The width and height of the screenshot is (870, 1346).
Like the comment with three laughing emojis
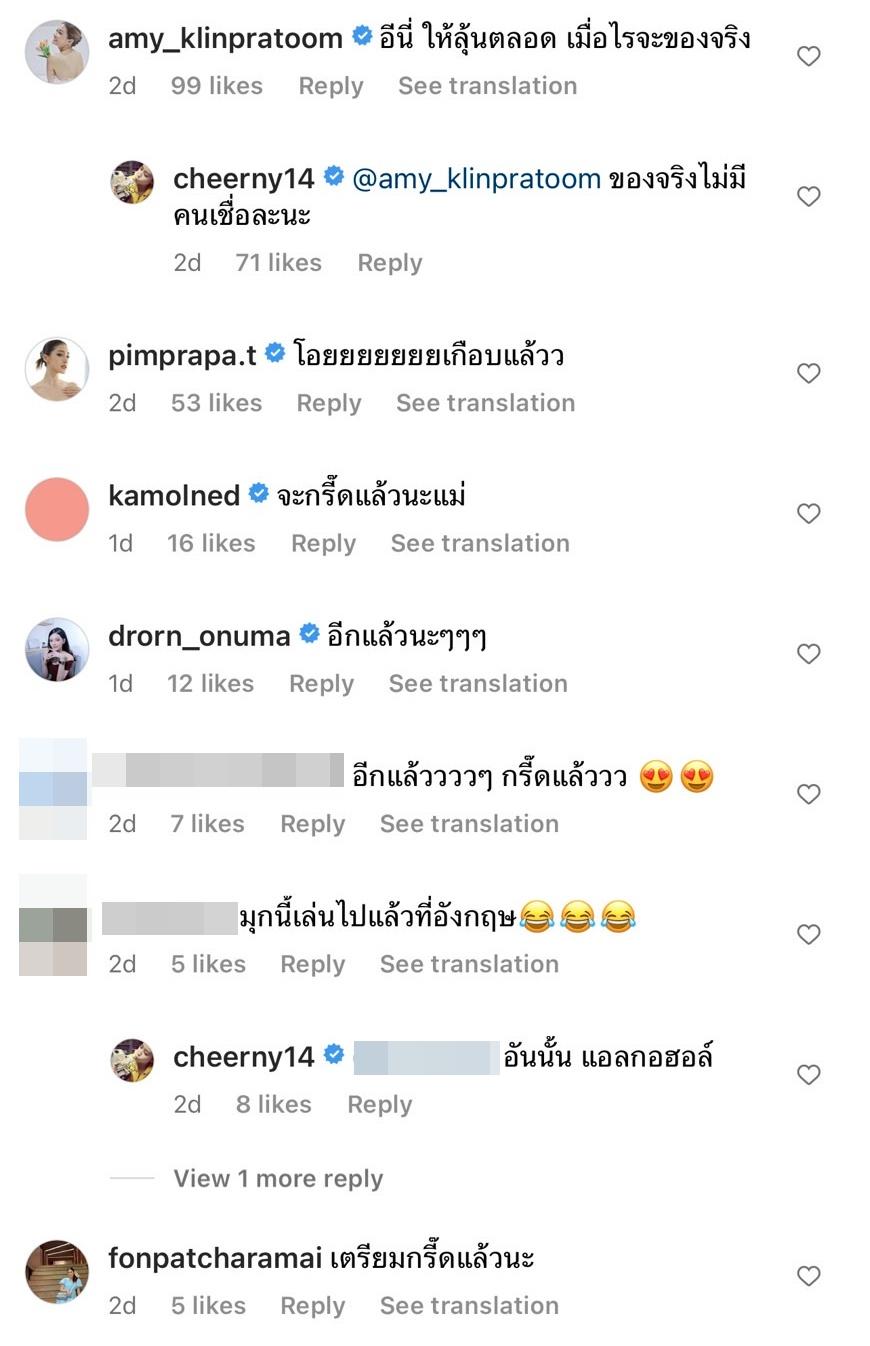tap(808, 935)
